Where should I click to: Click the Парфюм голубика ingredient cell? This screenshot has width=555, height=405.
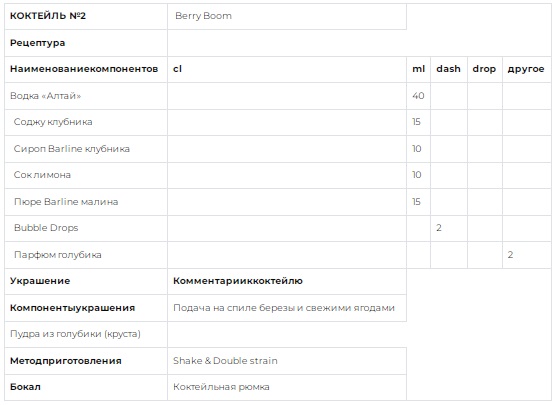tap(86, 255)
